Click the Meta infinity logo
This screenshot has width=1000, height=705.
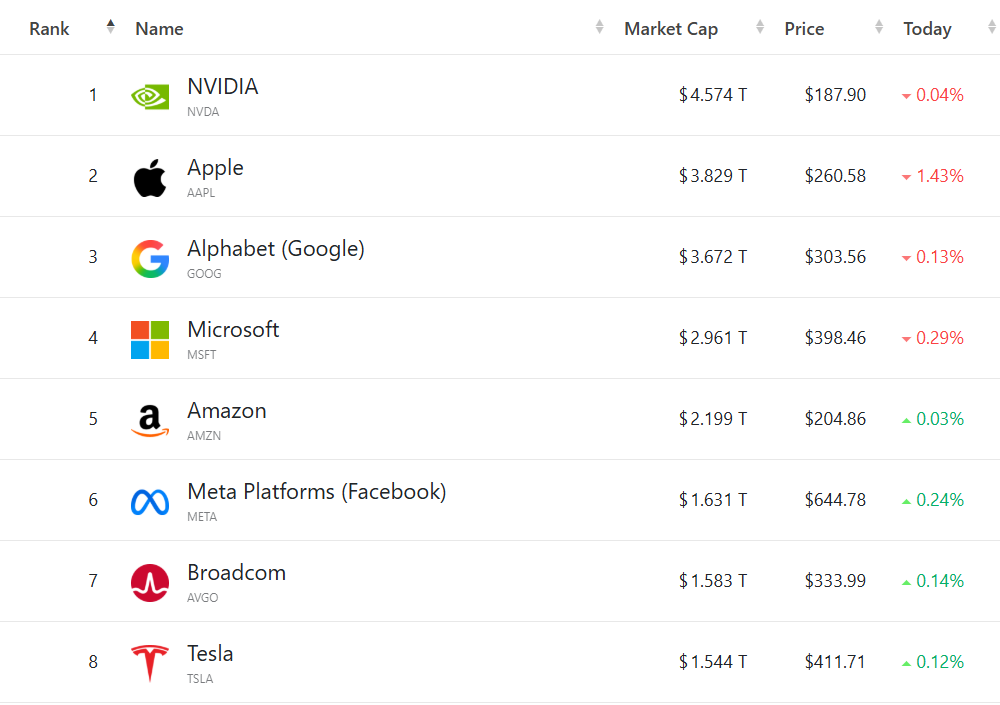point(150,501)
